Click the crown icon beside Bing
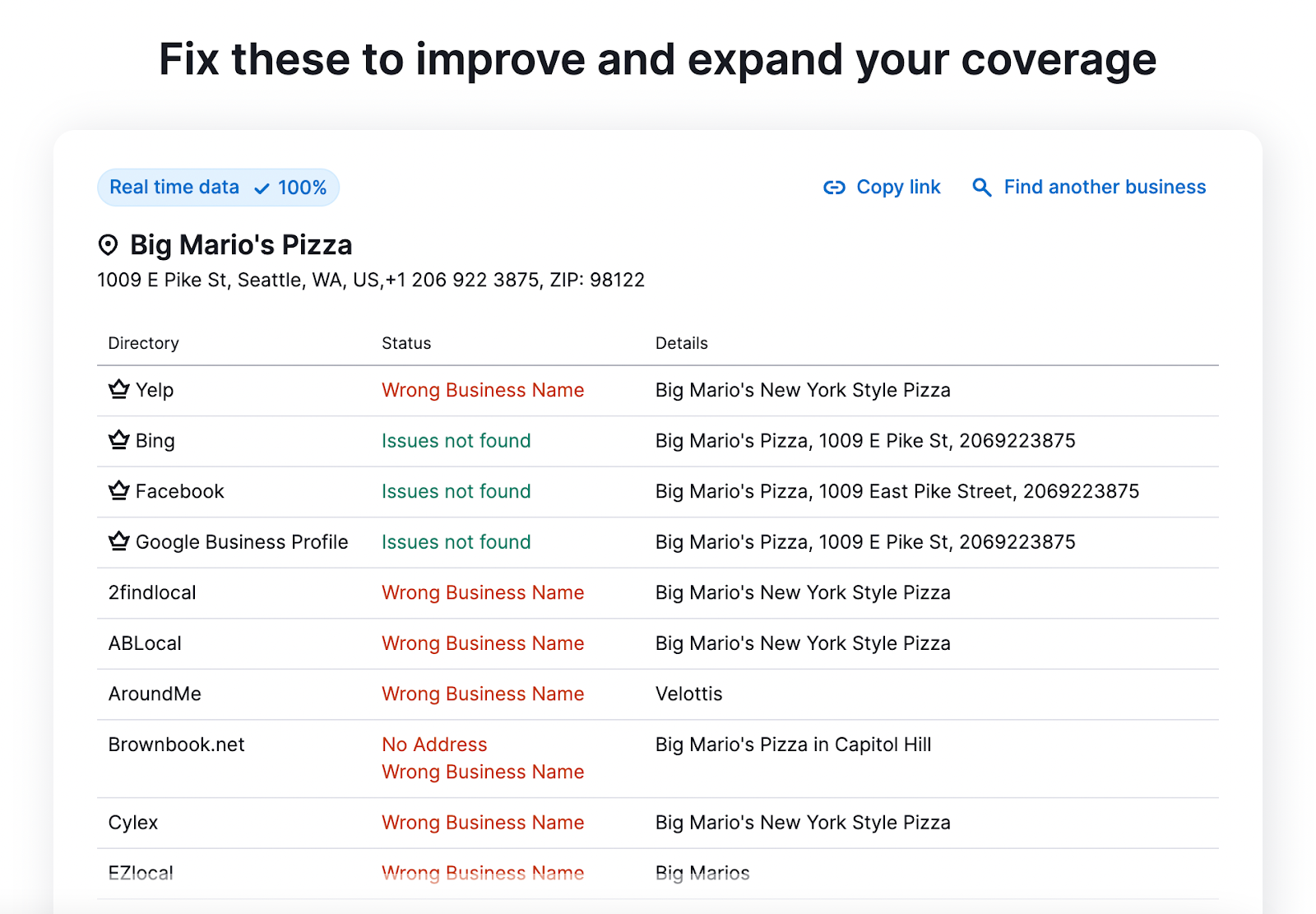This screenshot has width=1316, height=914. (x=118, y=440)
